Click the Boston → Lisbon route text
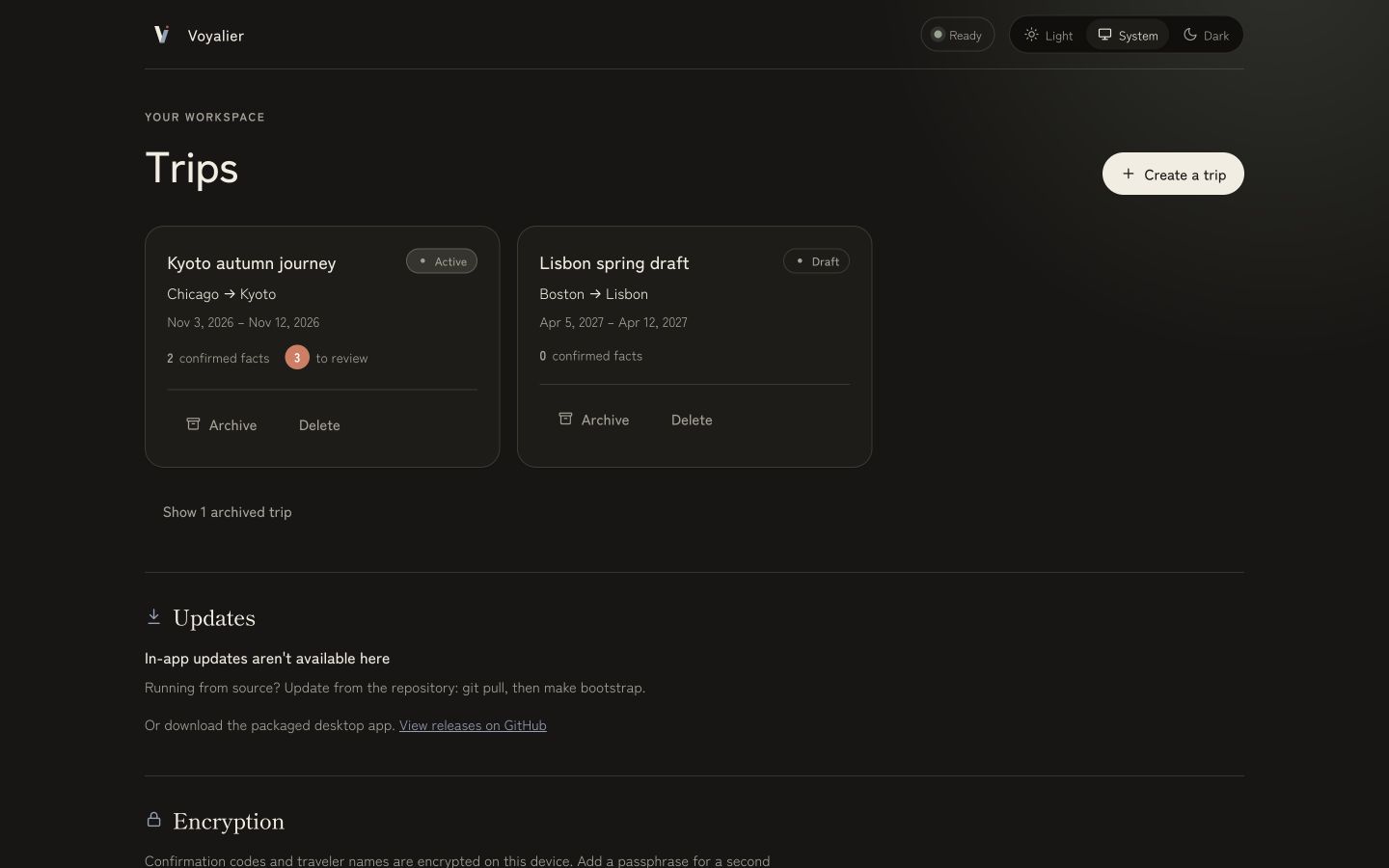The width and height of the screenshot is (1389, 868). pyautogui.click(x=594, y=294)
